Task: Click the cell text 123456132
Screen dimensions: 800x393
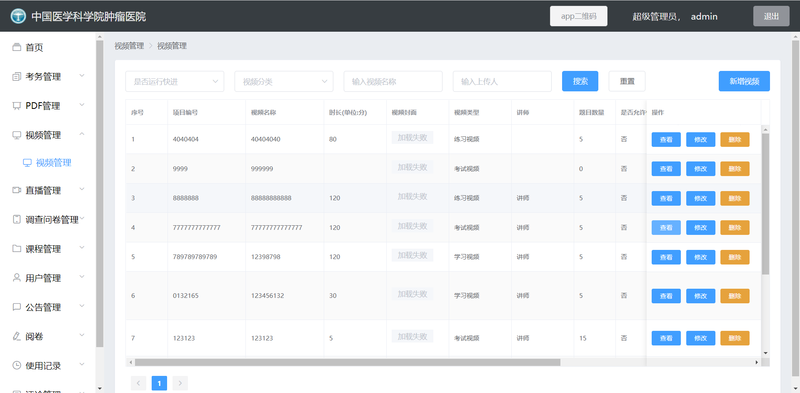Action: point(267,296)
